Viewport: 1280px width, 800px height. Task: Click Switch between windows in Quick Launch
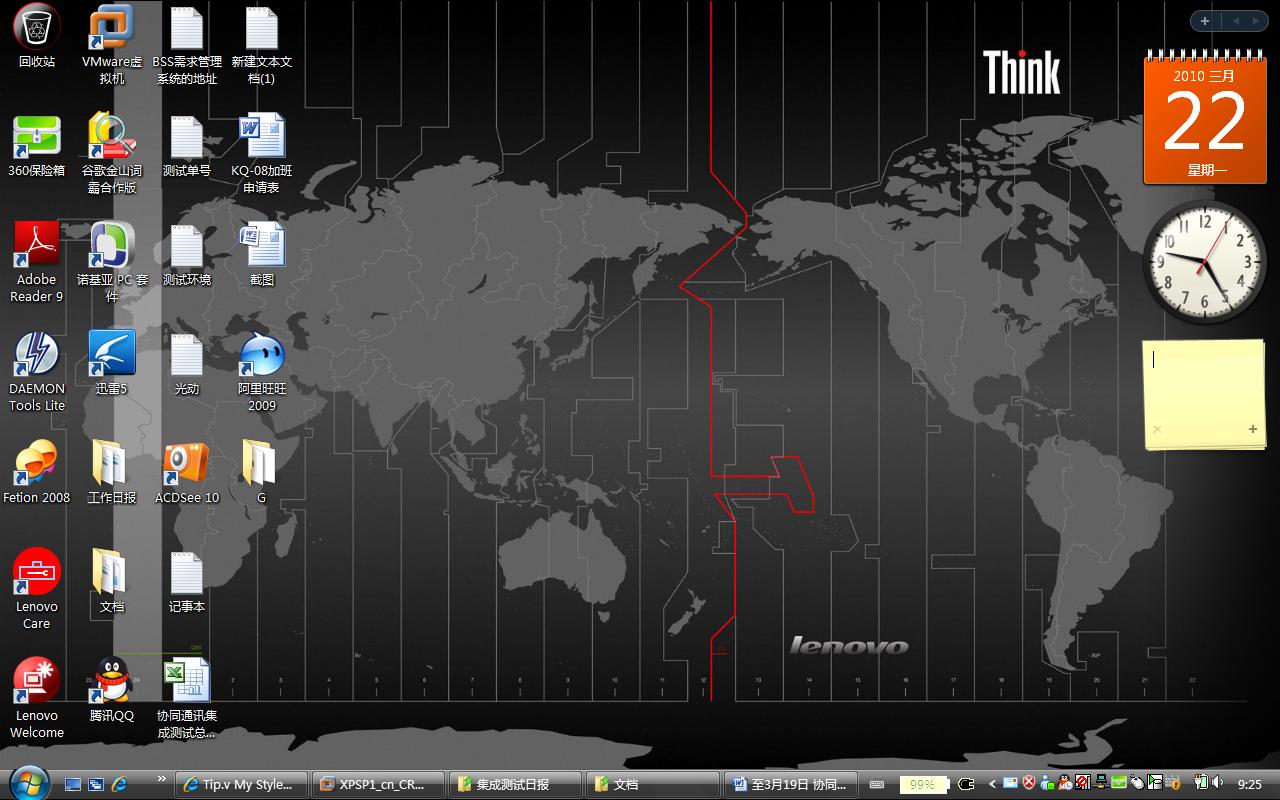pos(96,784)
